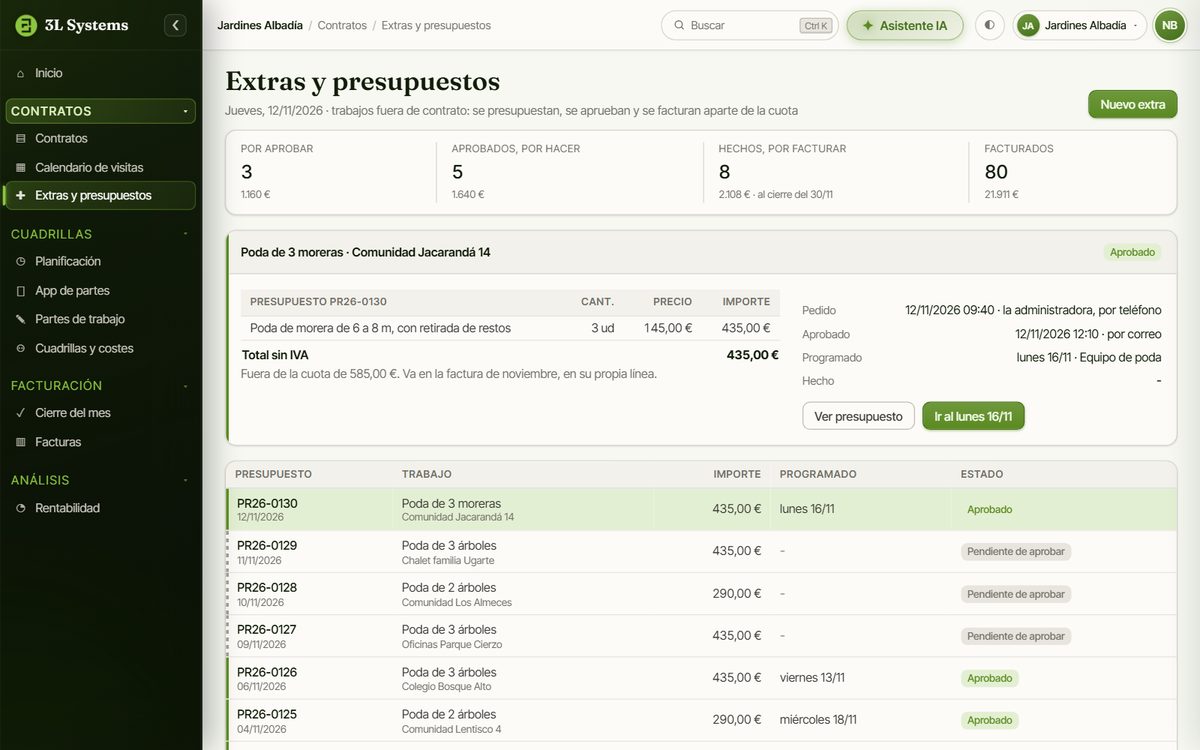Click Pendiente de aprobar badge for PR26-0129
Viewport: 1200px width, 750px height.
1016,551
